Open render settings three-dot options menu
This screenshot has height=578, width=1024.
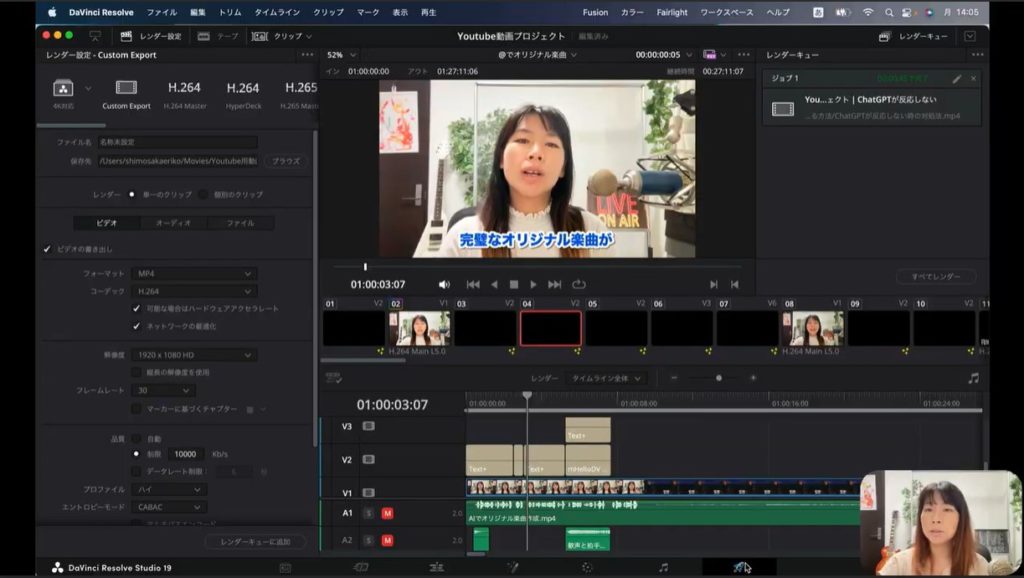pyautogui.click(x=306, y=55)
